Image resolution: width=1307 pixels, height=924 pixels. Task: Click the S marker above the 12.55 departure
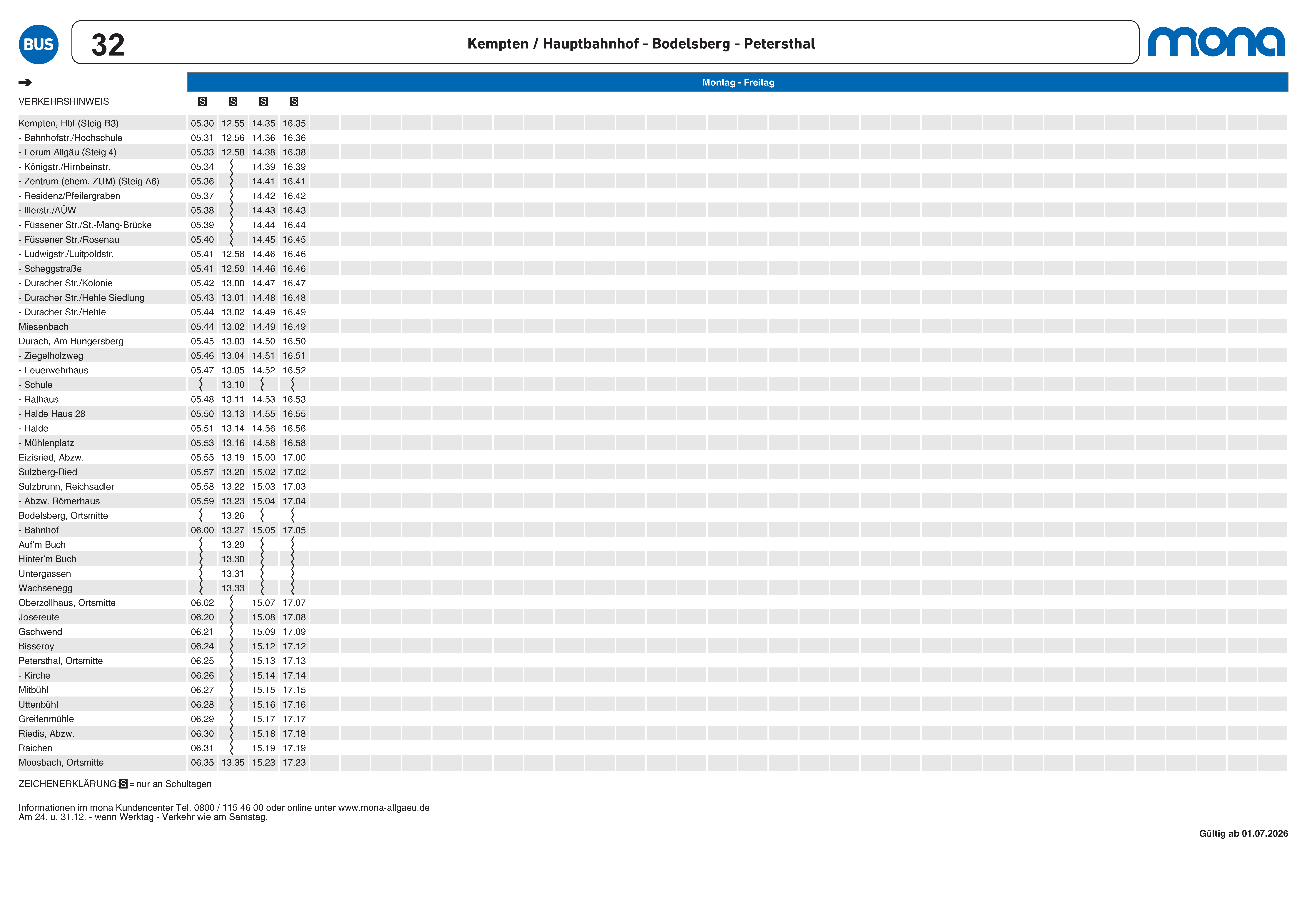click(233, 101)
